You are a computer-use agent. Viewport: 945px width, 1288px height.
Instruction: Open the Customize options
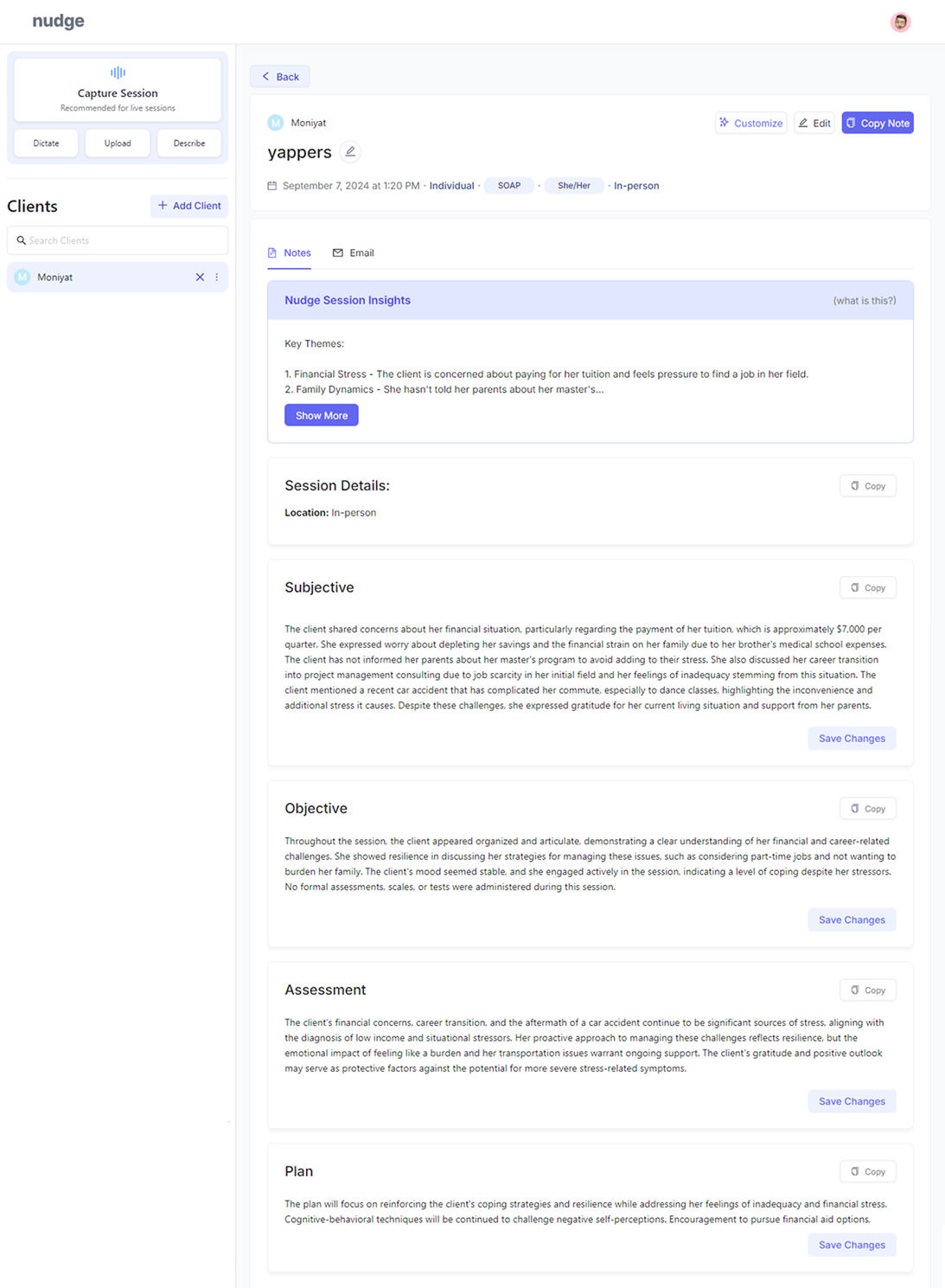[750, 123]
